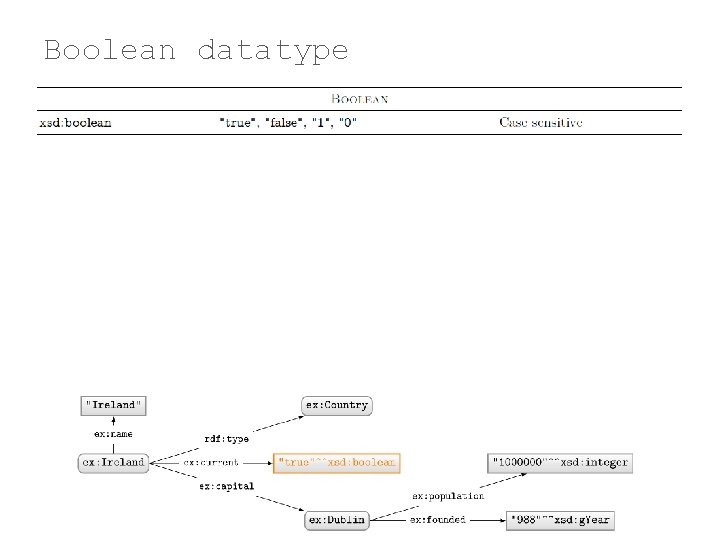Click the ex:name edge label
Viewport: 720px width, 540px height.
pos(113,434)
